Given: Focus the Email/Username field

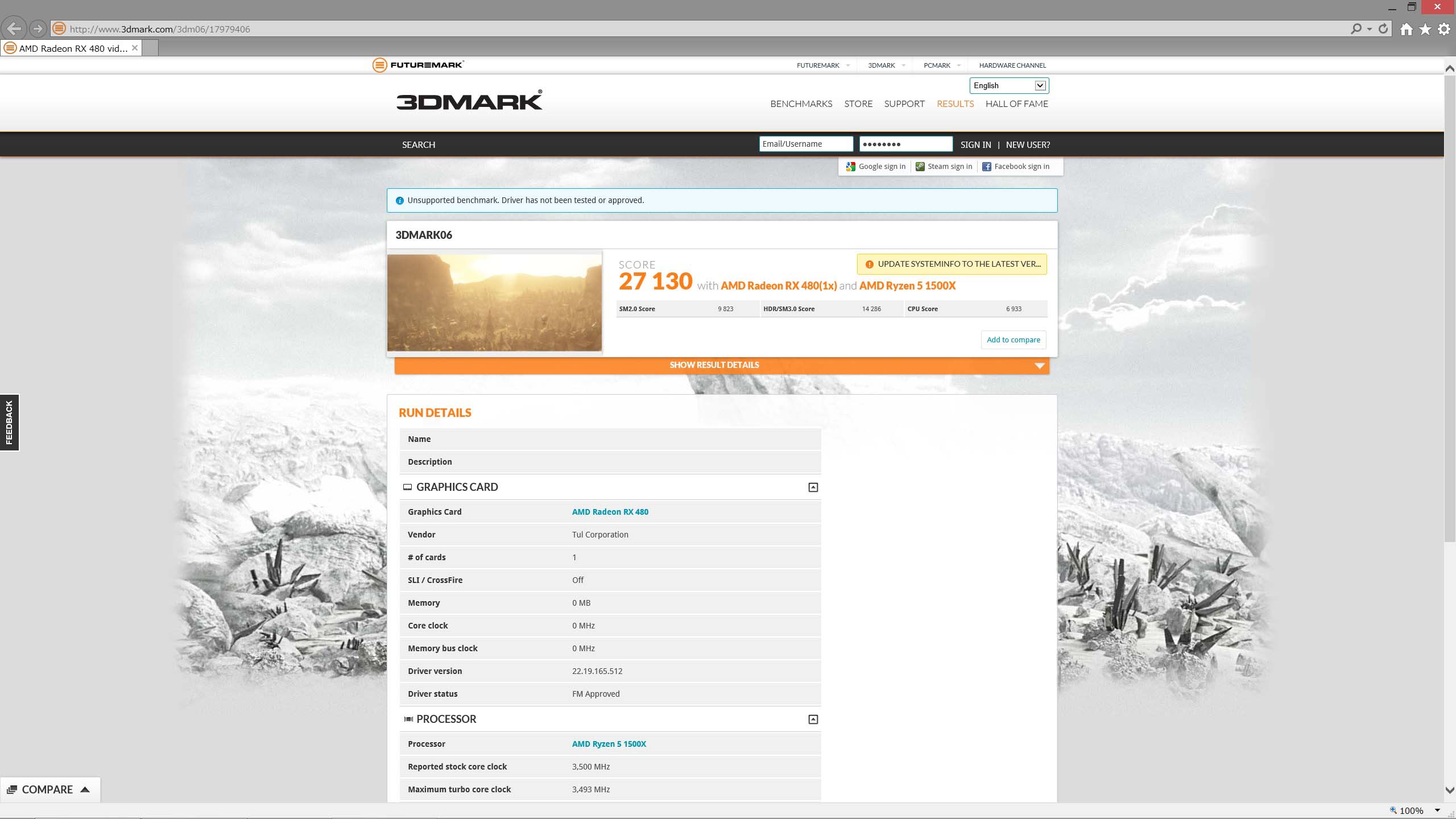Looking at the screenshot, I should pos(806,144).
